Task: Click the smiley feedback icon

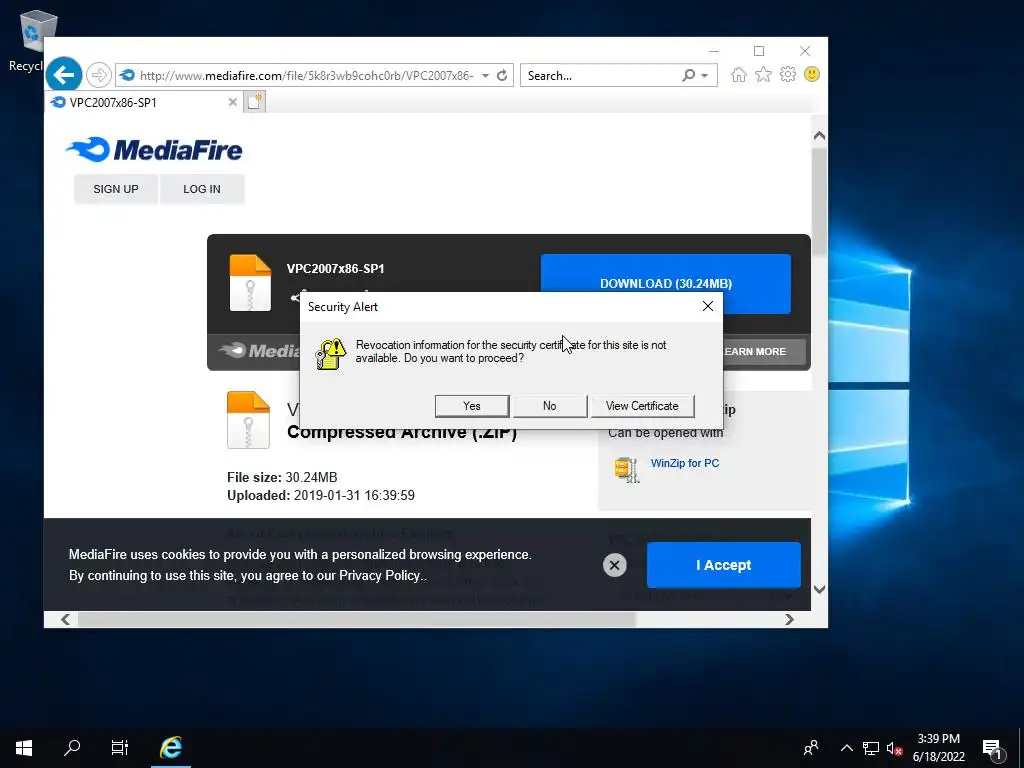Action: click(x=812, y=74)
